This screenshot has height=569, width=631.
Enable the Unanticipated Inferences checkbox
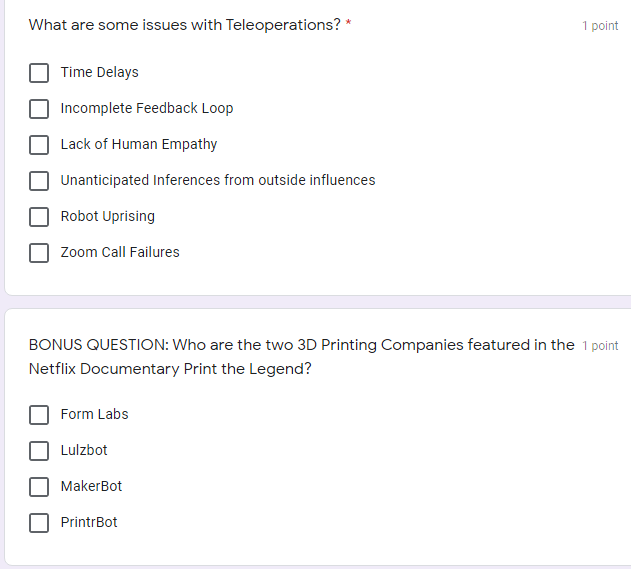point(39,181)
